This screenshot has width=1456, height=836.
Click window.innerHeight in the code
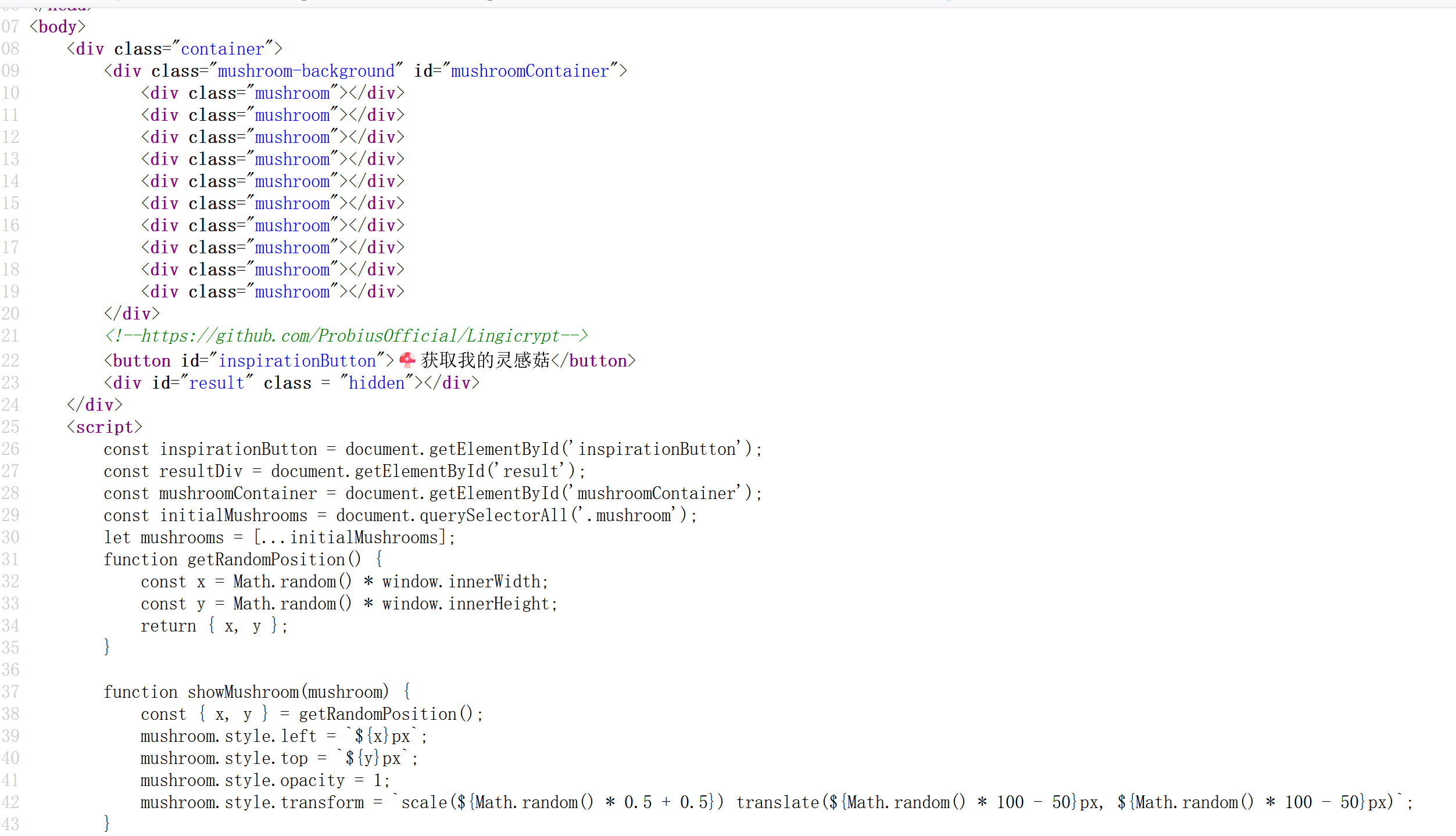pyautogui.click(x=466, y=604)
